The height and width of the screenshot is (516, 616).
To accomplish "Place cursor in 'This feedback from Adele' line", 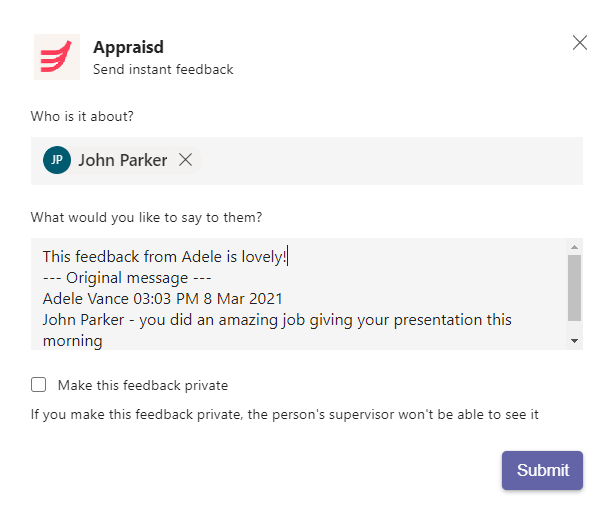I will click(165, 257).
